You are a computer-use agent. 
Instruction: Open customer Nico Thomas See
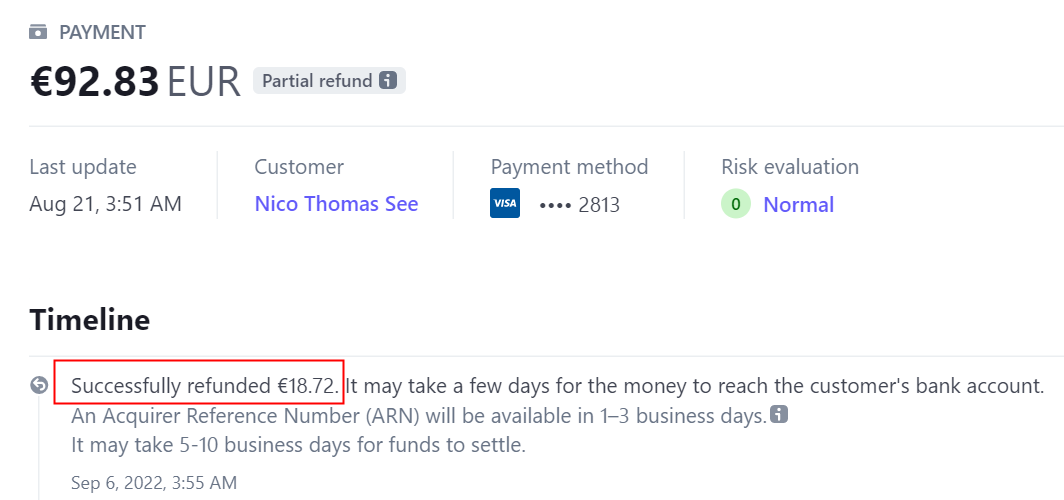[336, 204]
